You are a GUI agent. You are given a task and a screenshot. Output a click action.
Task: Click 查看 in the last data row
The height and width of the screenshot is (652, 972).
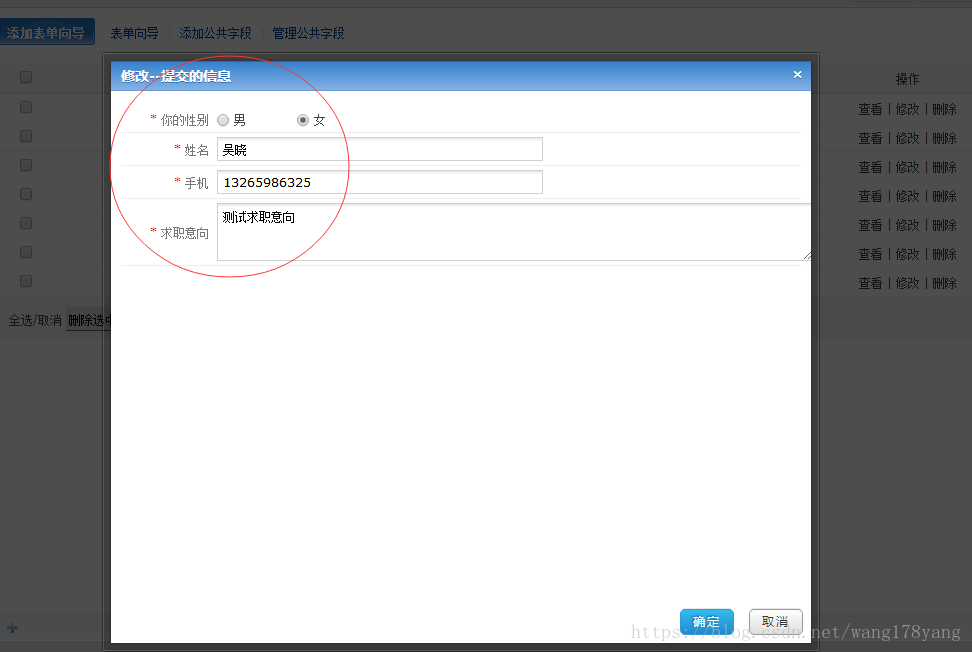click(870, 283)
